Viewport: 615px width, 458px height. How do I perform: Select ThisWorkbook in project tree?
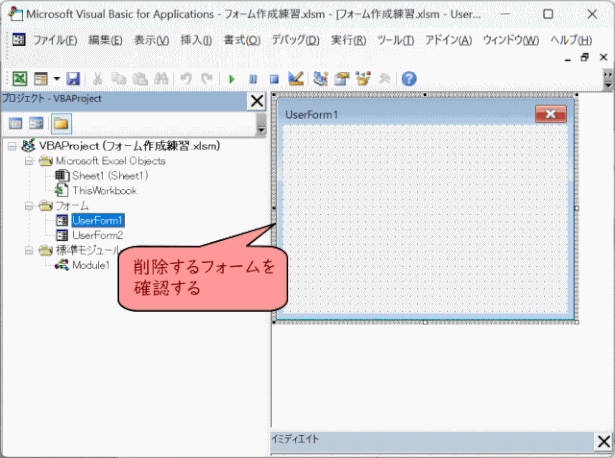click(104, 191)
